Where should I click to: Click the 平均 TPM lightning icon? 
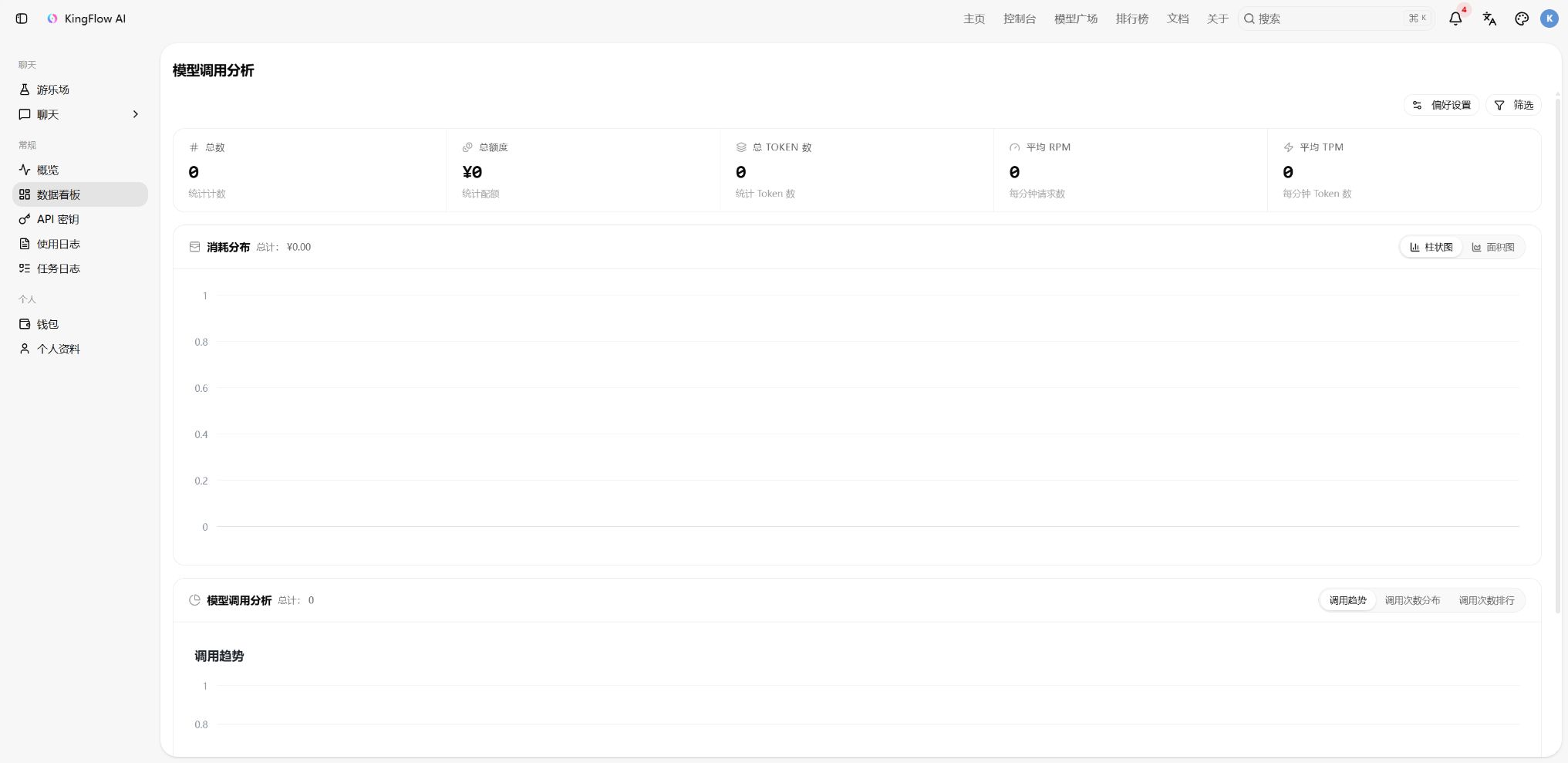(x=1288, y=147)
